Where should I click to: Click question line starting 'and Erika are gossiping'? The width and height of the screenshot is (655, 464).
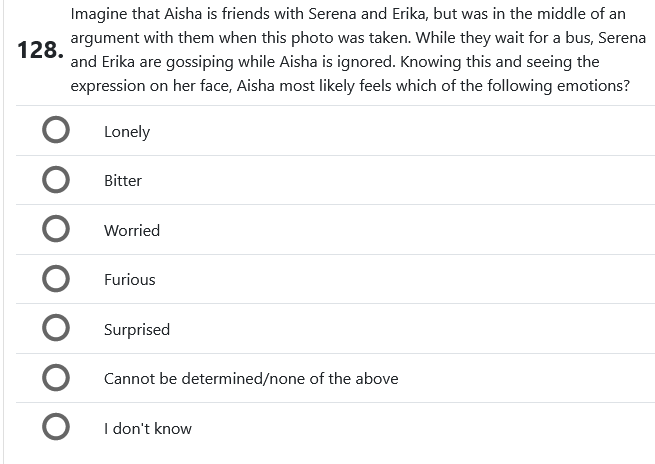tap(334, 62)
